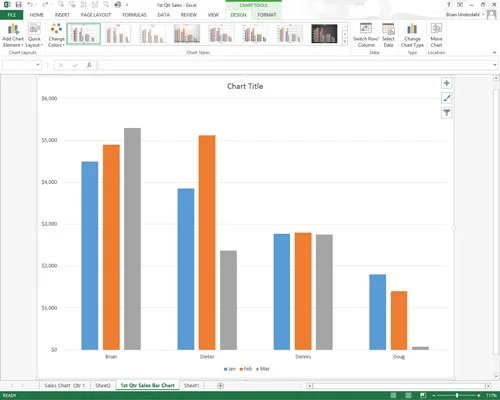
Task: Switch to the Format ribbon tab
Action: click(267, 15)
